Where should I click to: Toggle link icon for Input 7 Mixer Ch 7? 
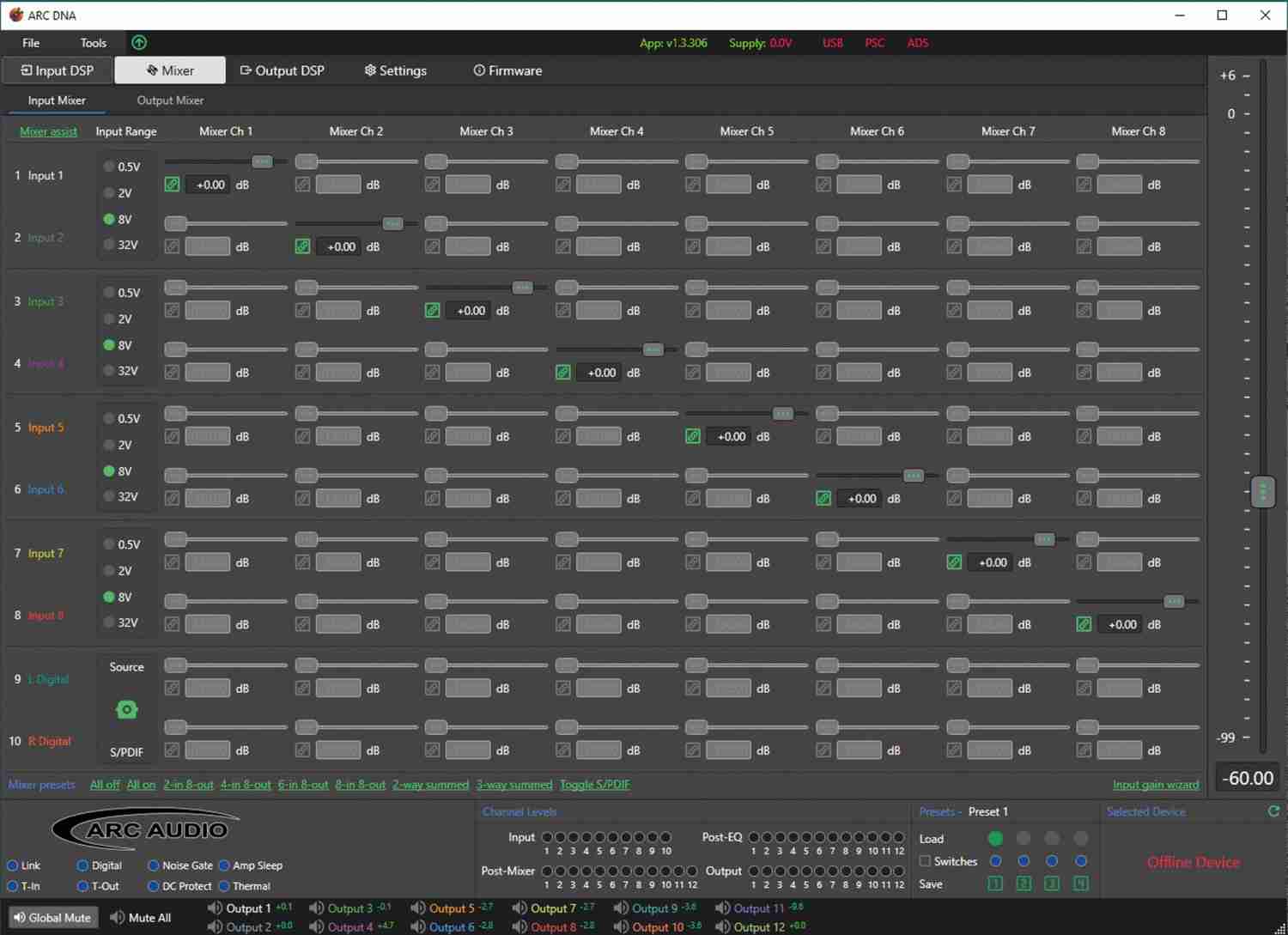[954, 562]
